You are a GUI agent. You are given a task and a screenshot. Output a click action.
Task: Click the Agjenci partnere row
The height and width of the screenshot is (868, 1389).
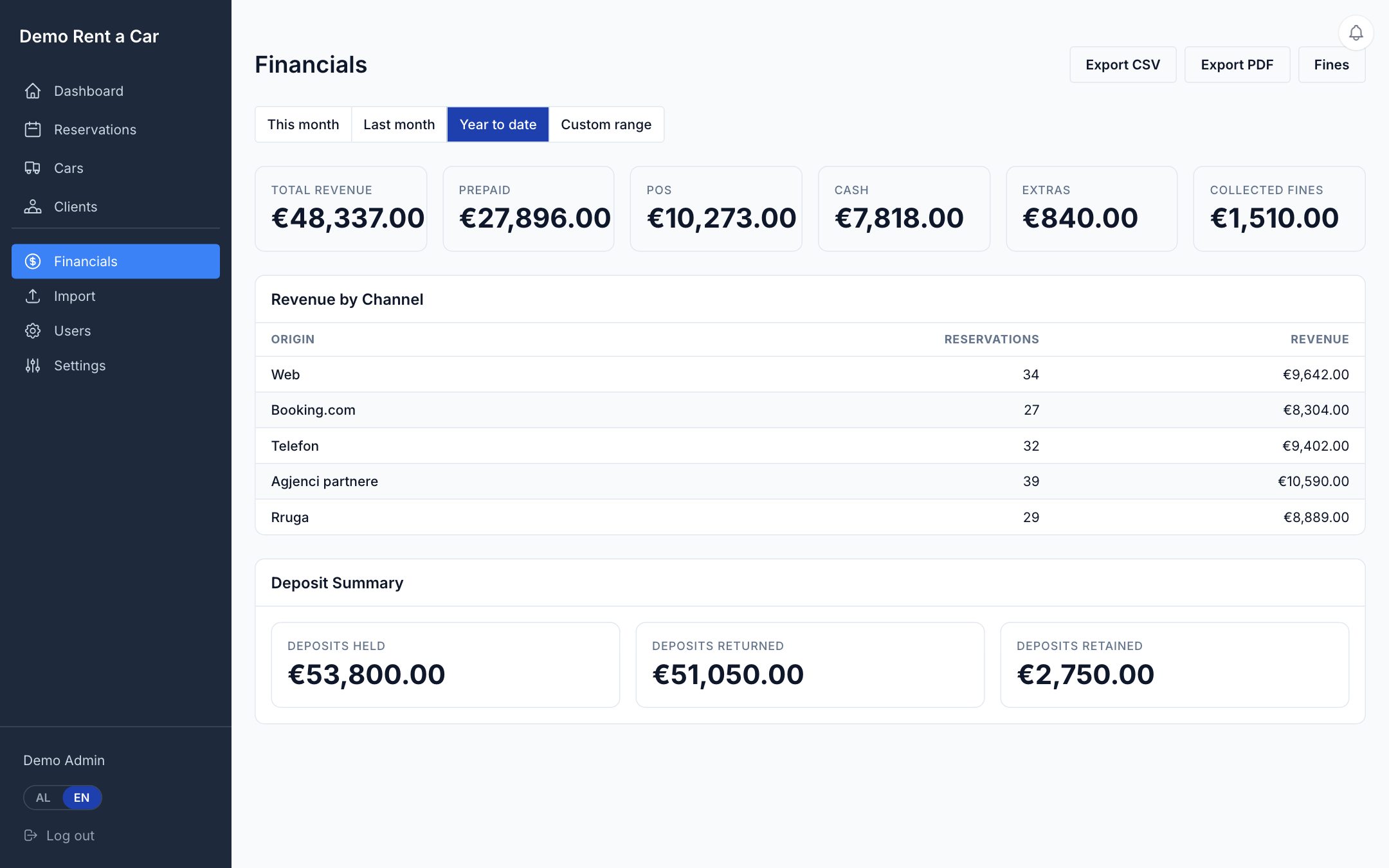pos(810,482)
